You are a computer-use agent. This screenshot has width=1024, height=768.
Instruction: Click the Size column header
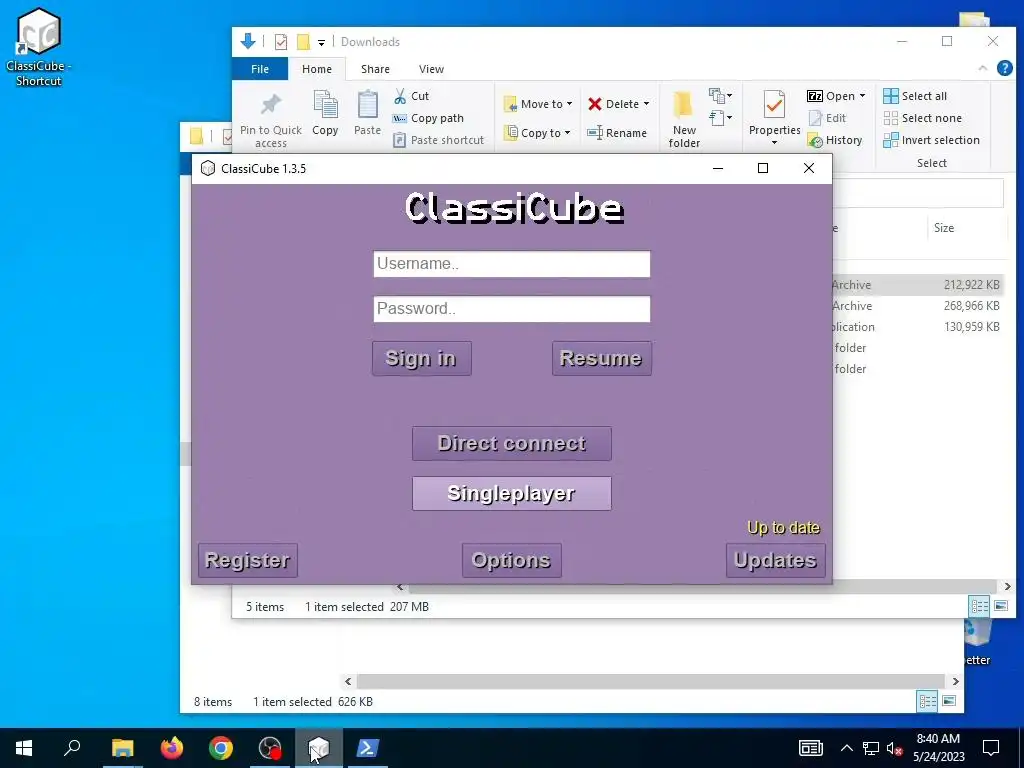click(x=967, y=227)
